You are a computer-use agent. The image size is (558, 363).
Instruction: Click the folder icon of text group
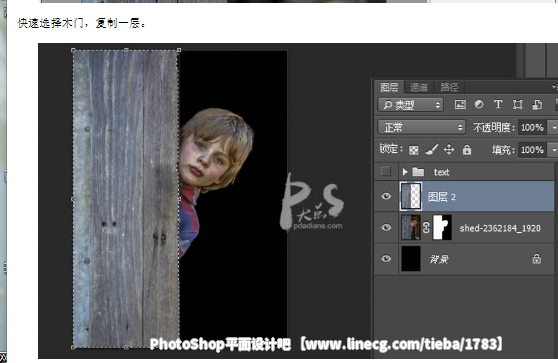[x=418, y=172]
